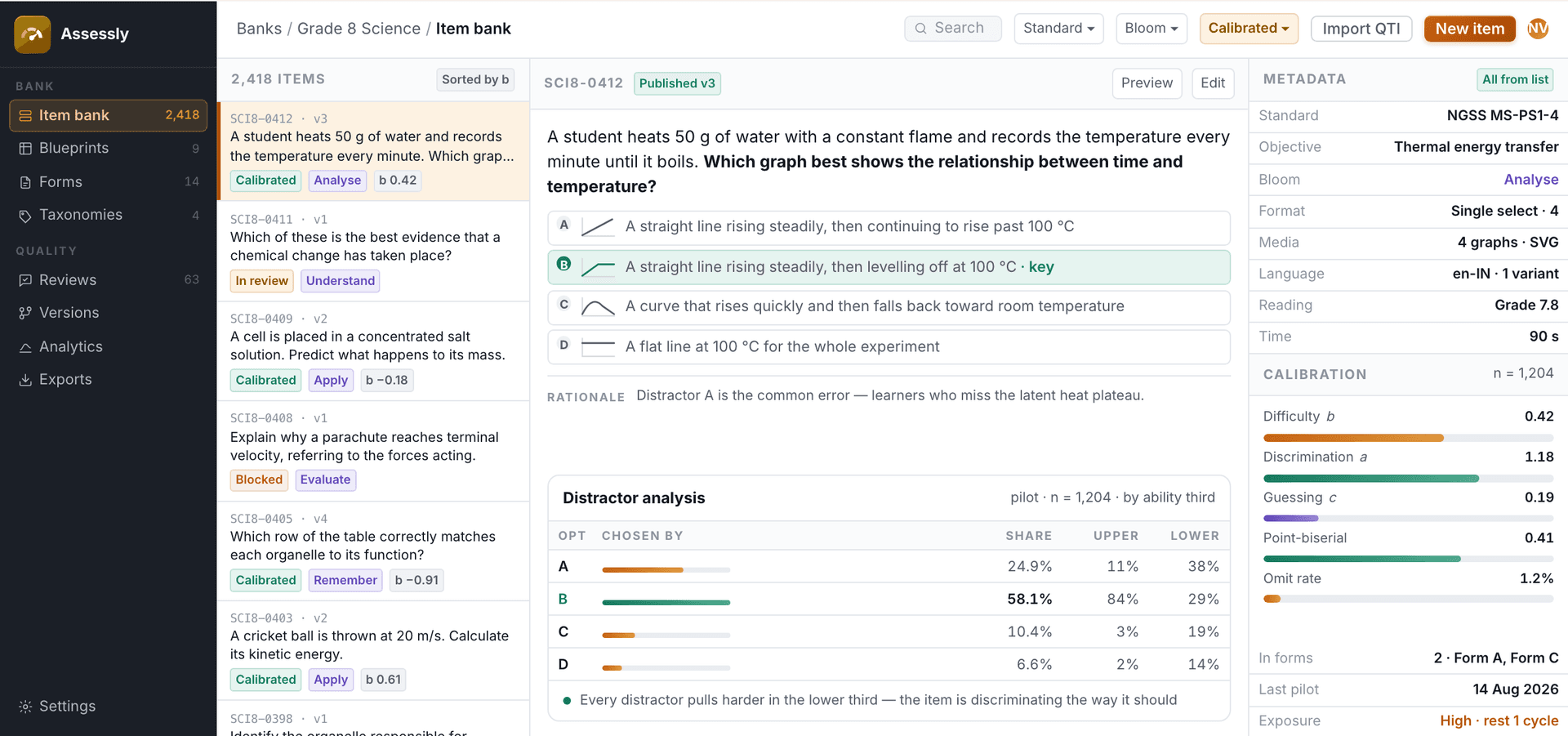Viewport: 1568px width, 736px height.
Task: Click the Guessing c progress bar
Action: click(x=1408, y=519)
